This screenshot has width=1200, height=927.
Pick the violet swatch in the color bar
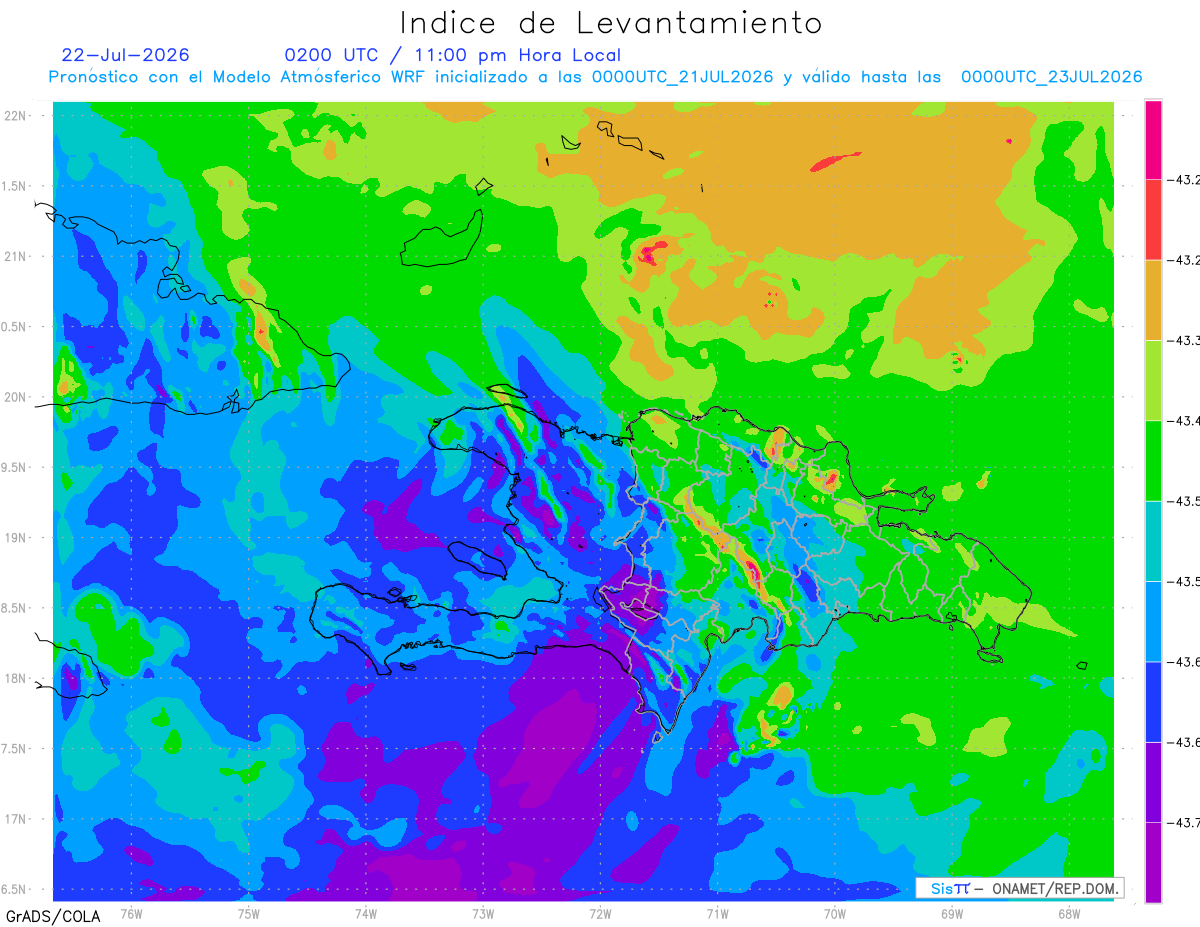(1153, 782)
